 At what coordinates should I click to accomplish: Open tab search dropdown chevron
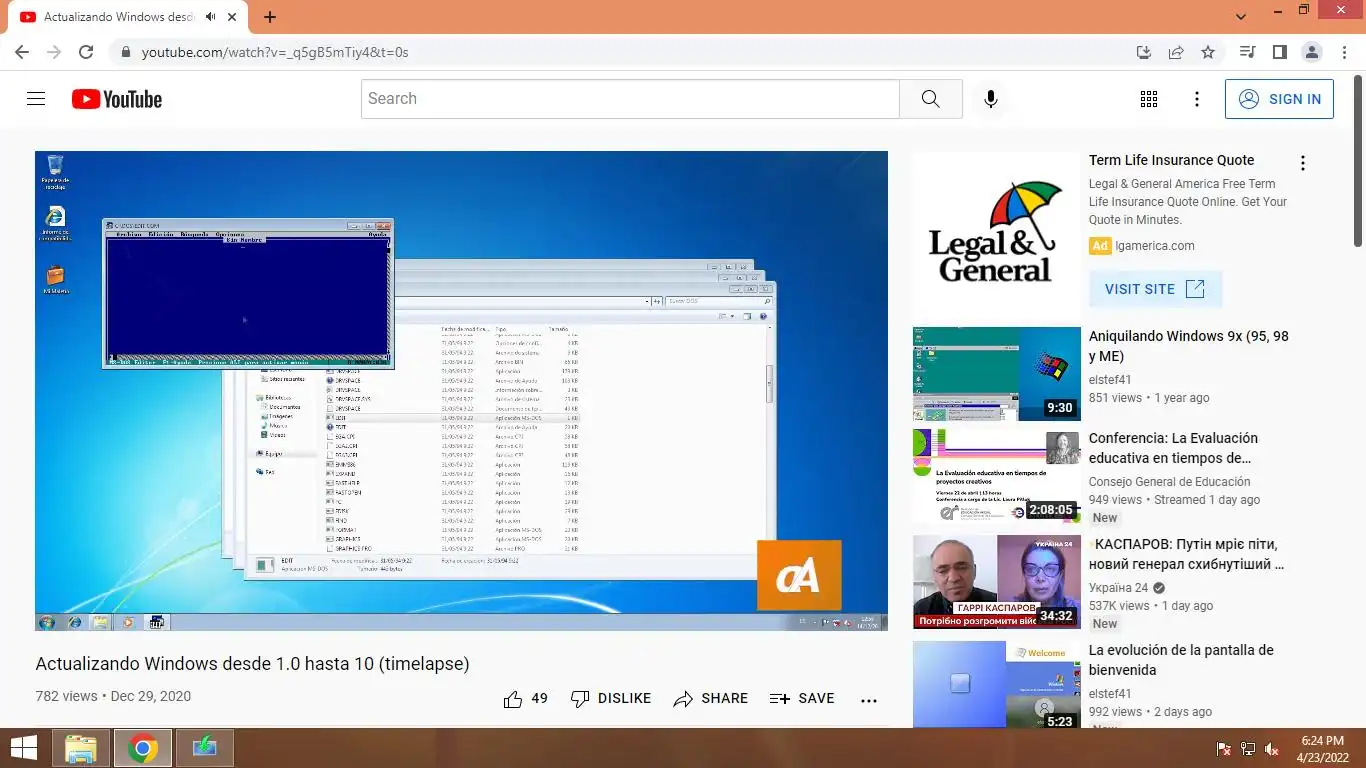[1241, 17]
